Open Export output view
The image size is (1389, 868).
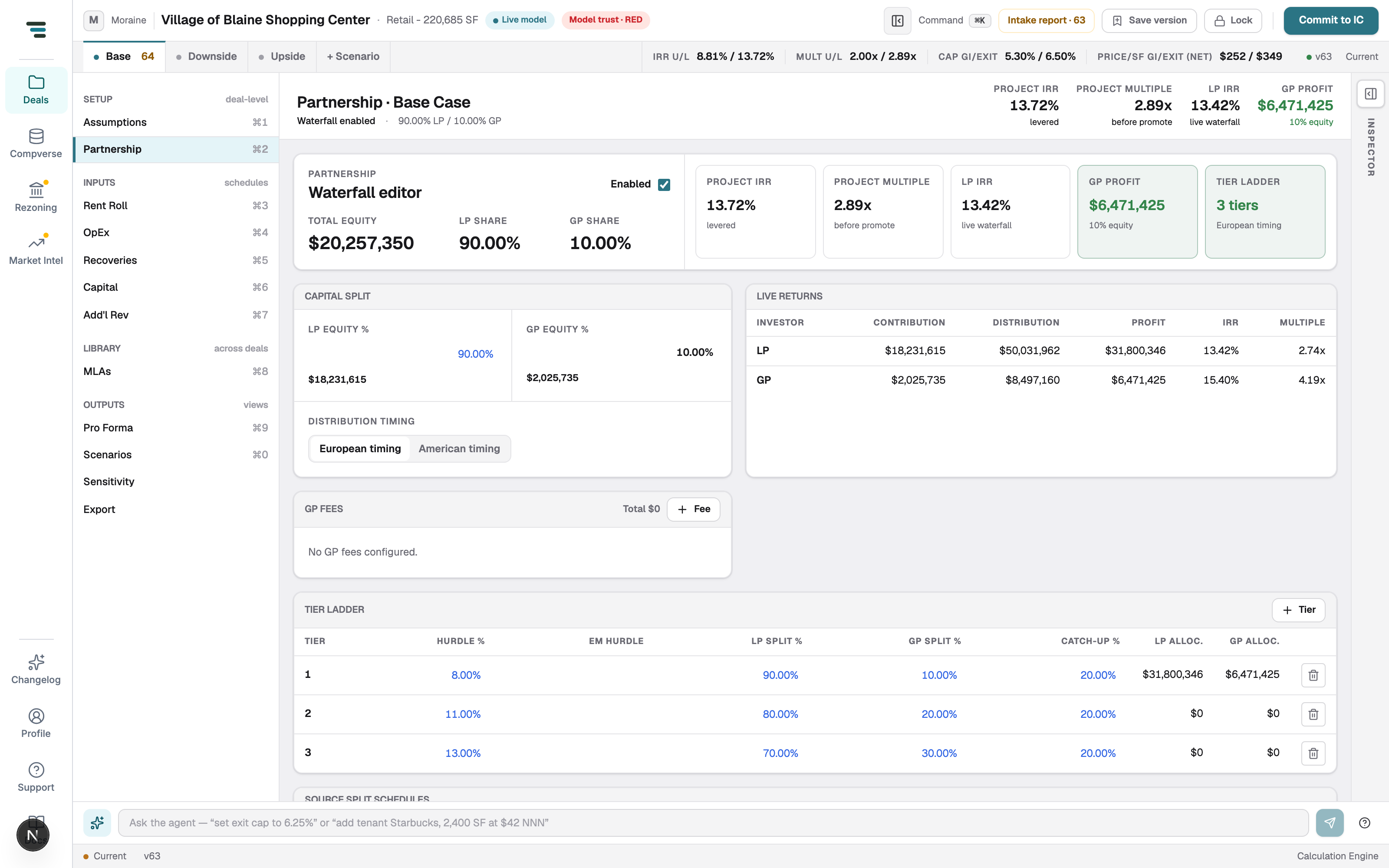click(x=176, y=509)
